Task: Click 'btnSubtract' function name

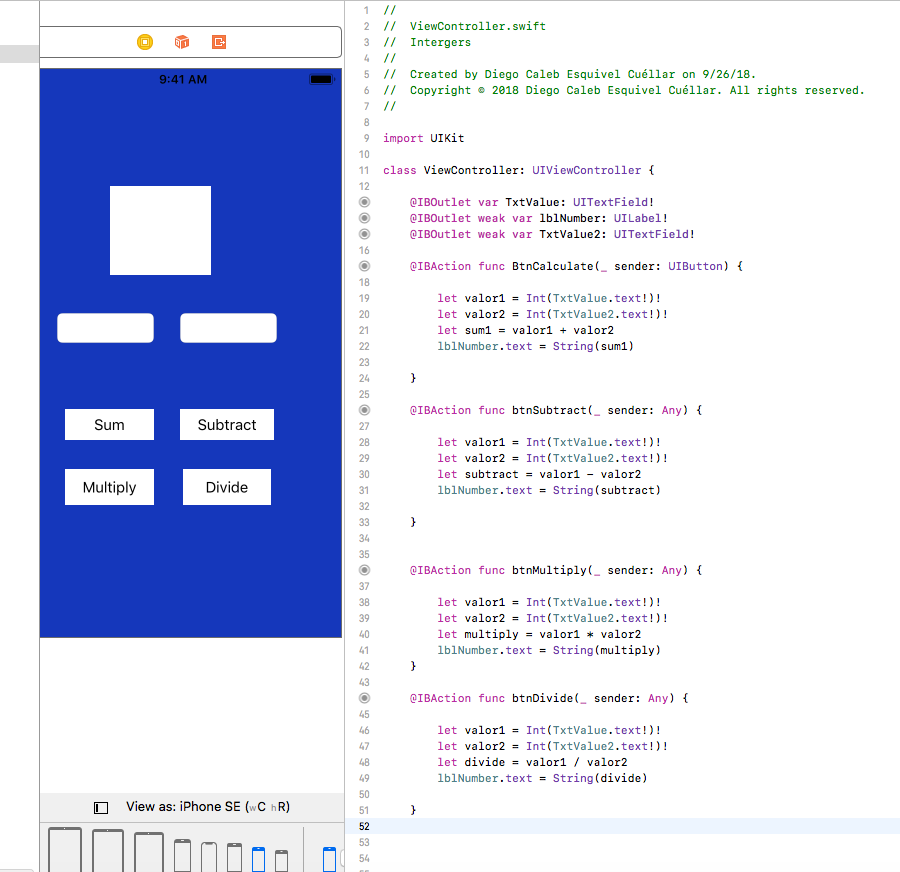Action: click(549, 410)
